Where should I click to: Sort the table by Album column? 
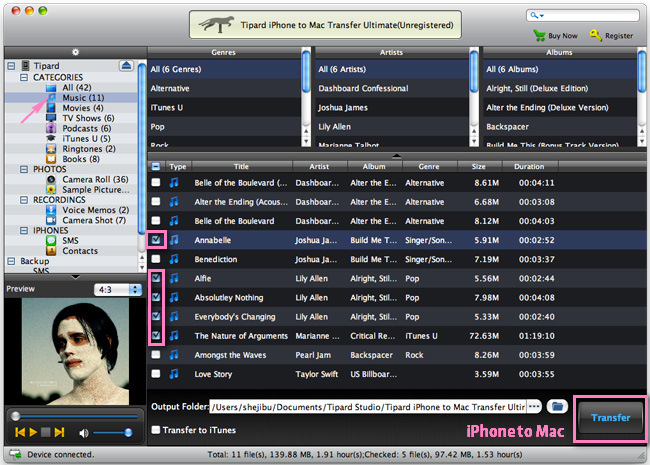(x=374, y=167)
